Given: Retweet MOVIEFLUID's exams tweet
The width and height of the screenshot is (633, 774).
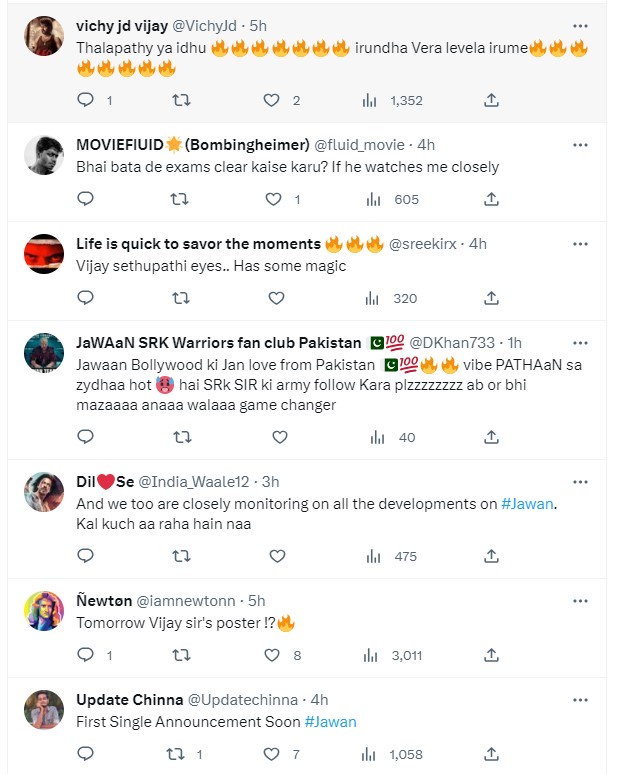Looking at the screenshot, I should [180, 199].
